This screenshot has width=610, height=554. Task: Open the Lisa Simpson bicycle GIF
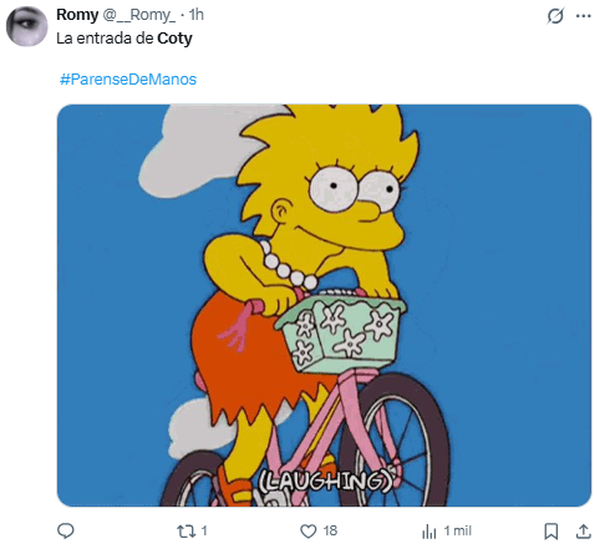323,300
